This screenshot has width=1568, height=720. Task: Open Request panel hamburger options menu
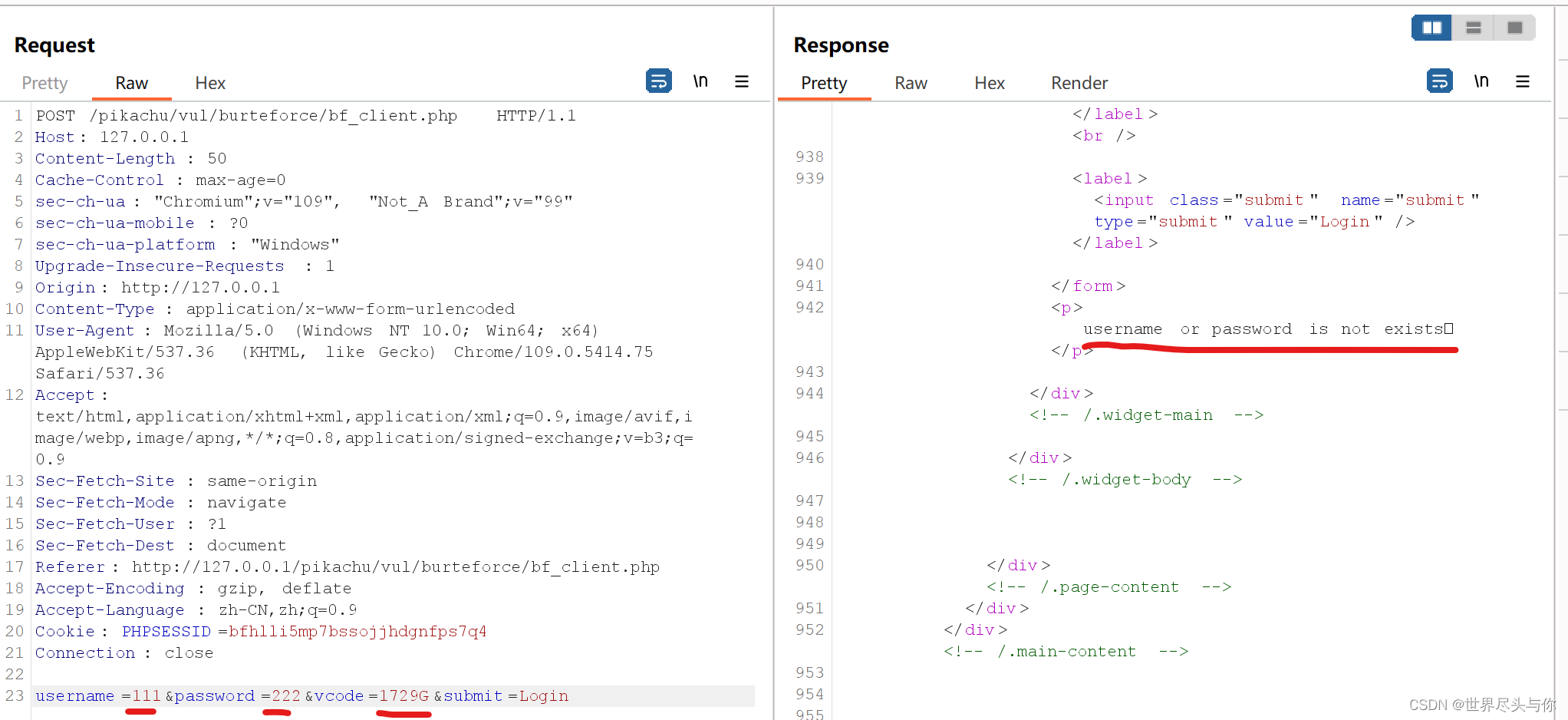742,81
